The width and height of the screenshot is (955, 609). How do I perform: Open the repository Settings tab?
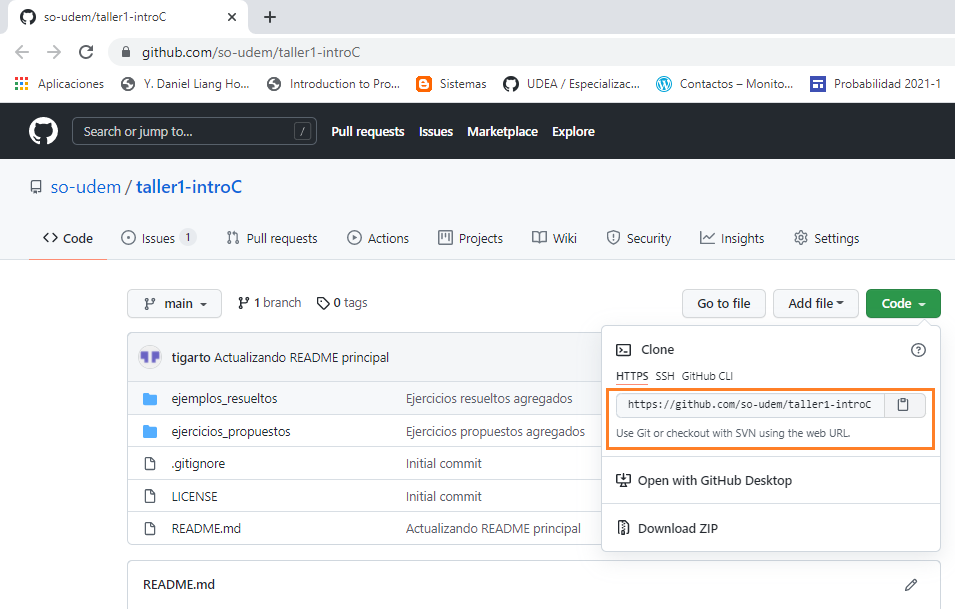click(x=826, y=238)
